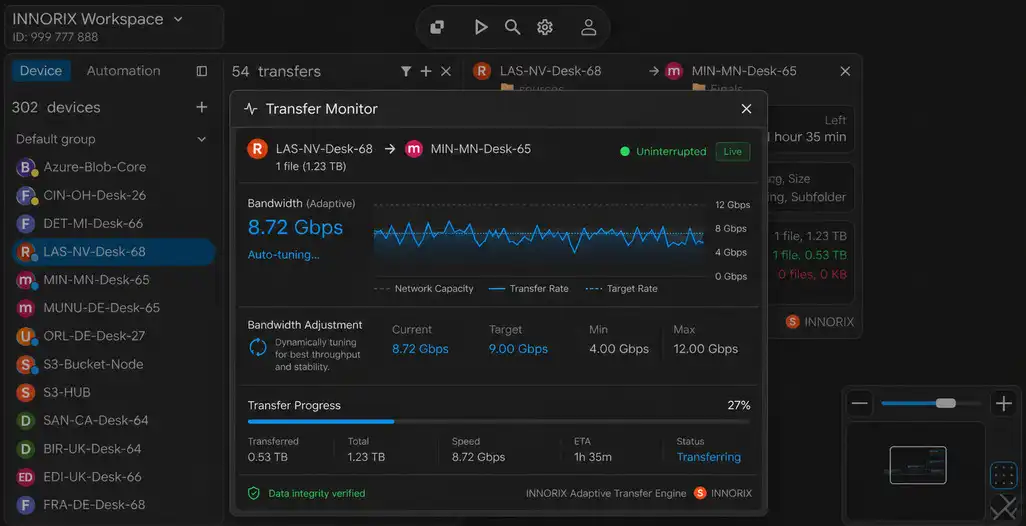Open the copy windows icon in top toolbar
The image size is (1026, 526).
437,27
